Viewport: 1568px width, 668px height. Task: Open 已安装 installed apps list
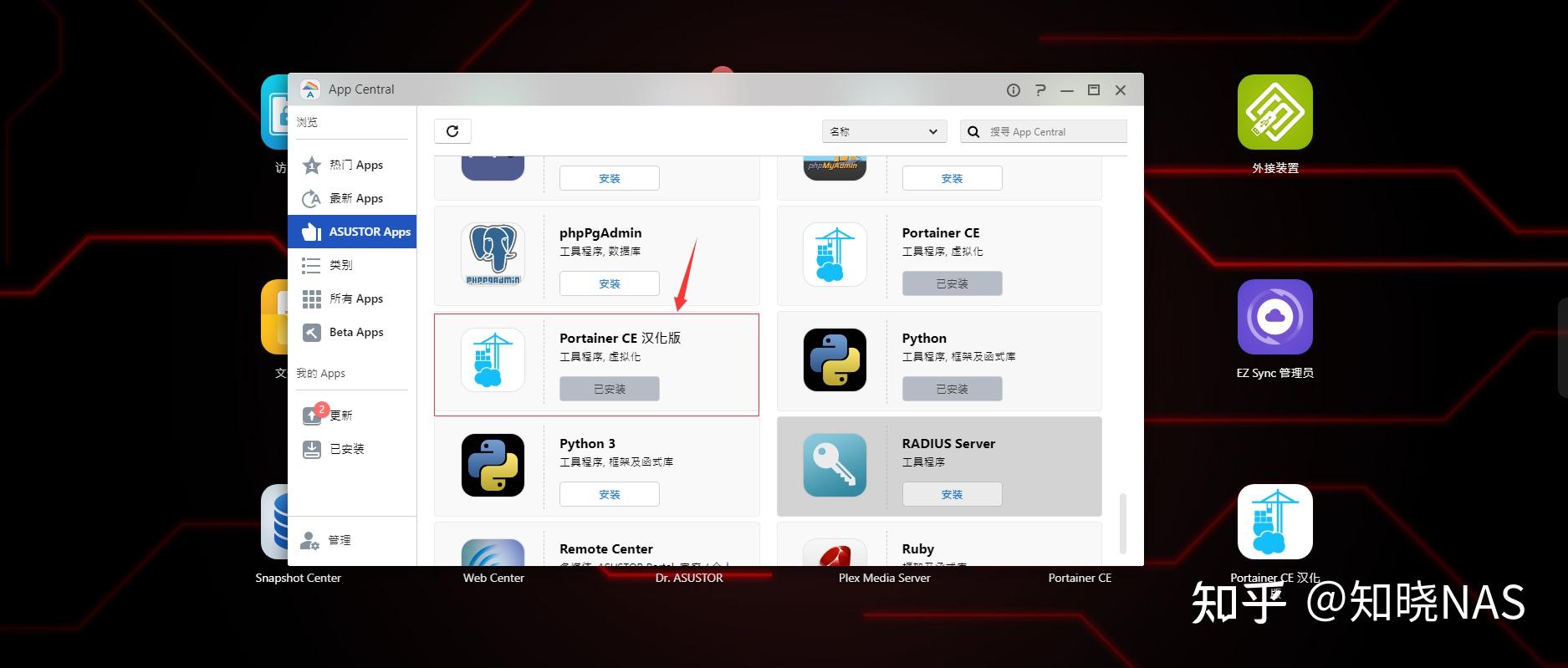coord(352,449)
